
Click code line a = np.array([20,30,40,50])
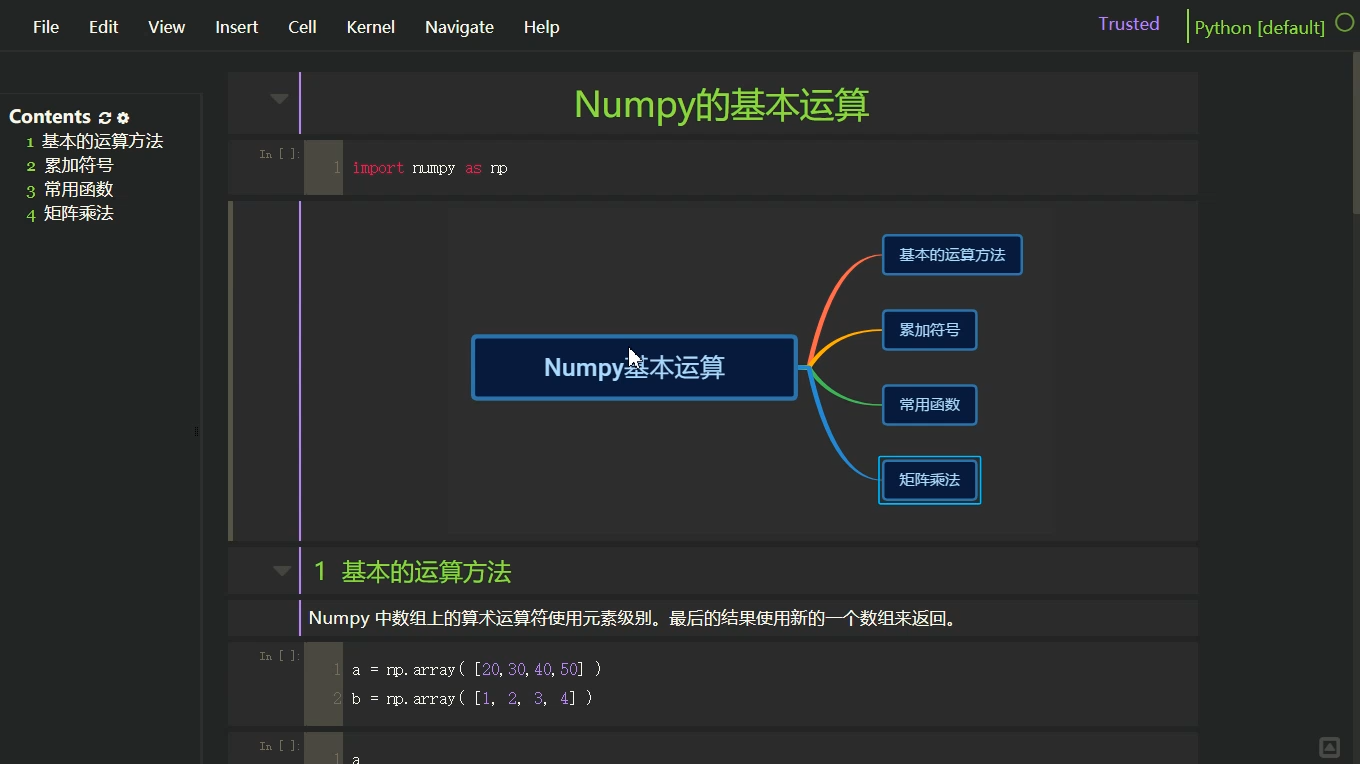[476, 669]
